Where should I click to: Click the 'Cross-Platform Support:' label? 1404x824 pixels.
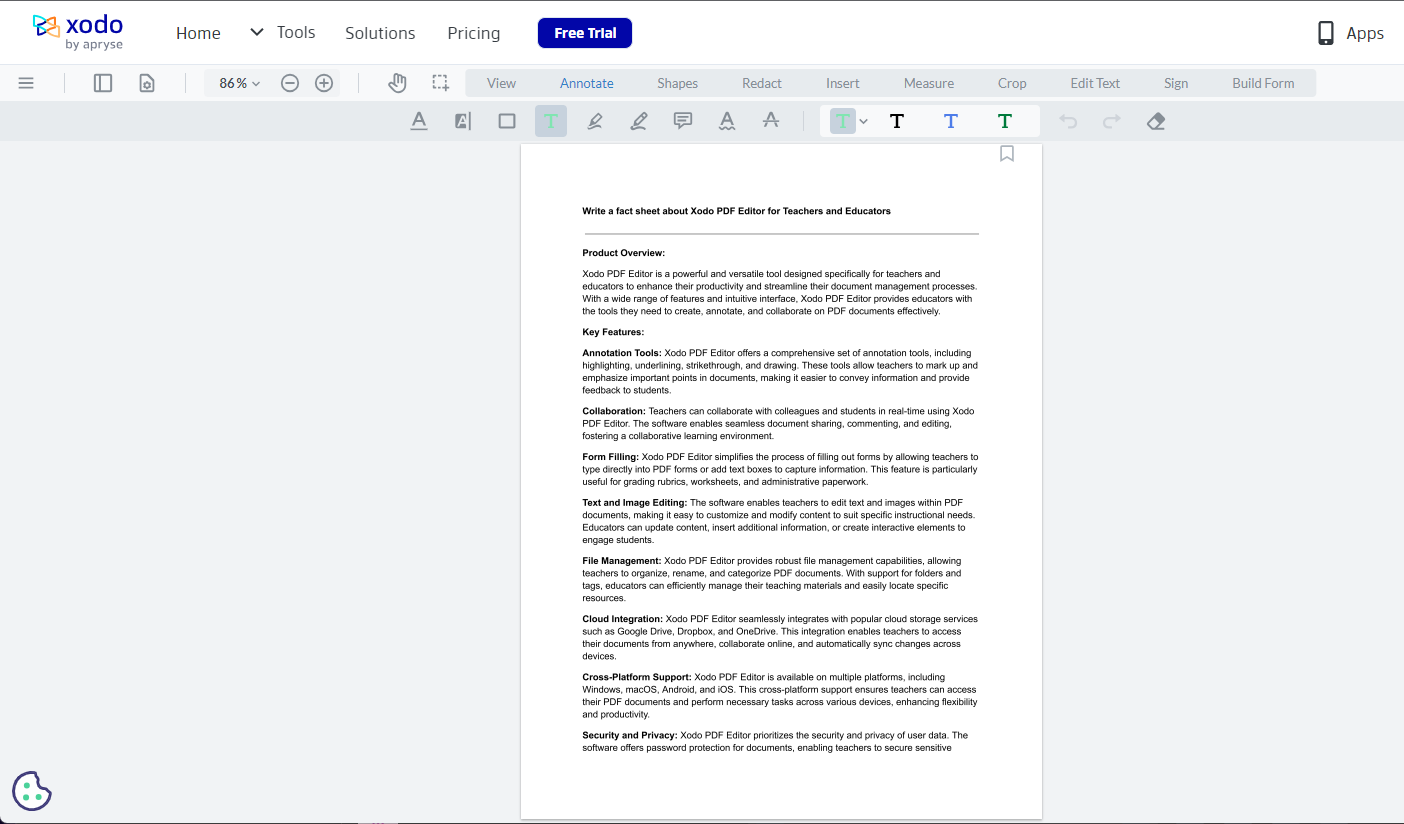tap(637, 677)
